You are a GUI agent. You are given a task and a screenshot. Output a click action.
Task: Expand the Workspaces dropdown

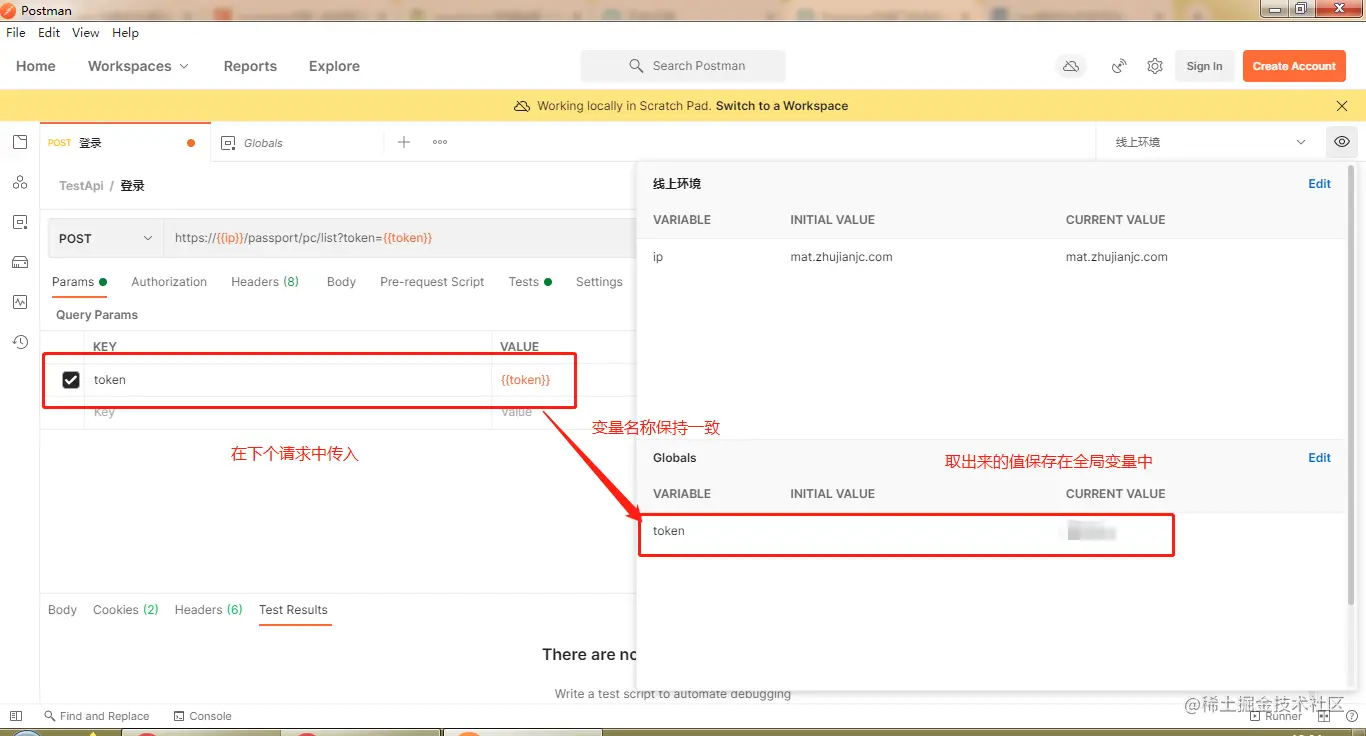click(138, 66)
